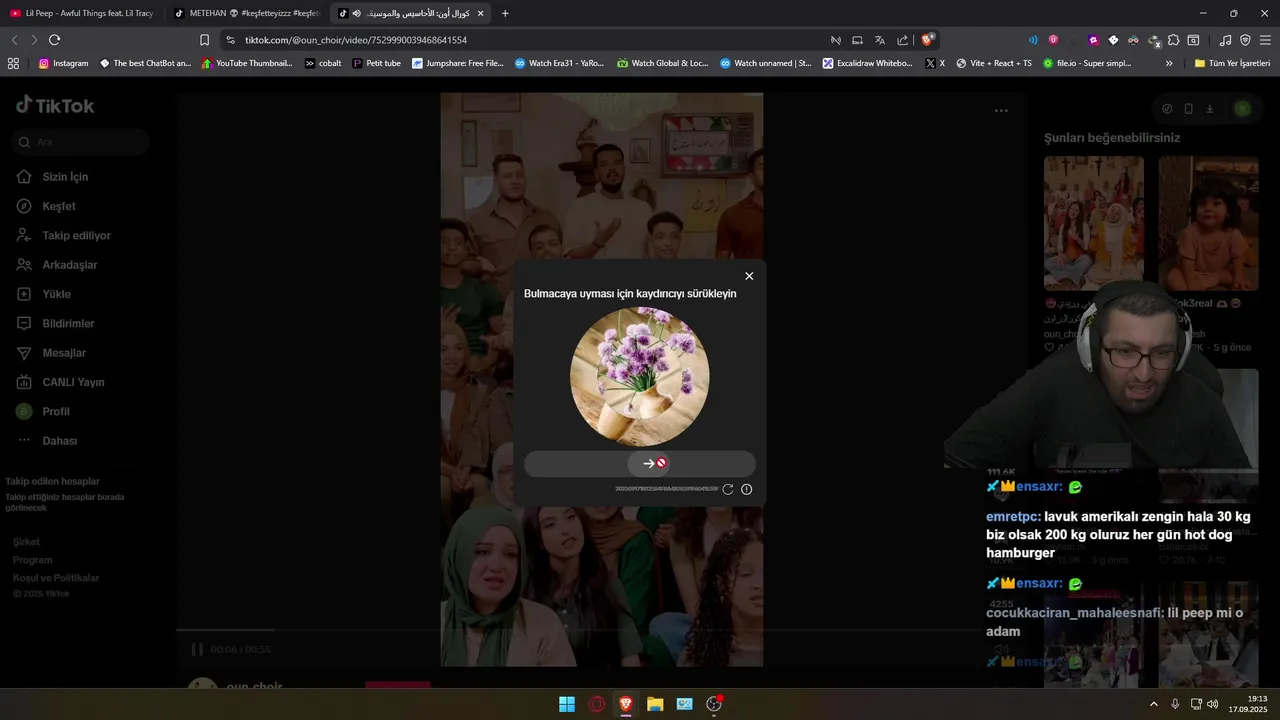Open the extensions puzzle icon
The image size is (1280, 720).
pos(1174,40)
